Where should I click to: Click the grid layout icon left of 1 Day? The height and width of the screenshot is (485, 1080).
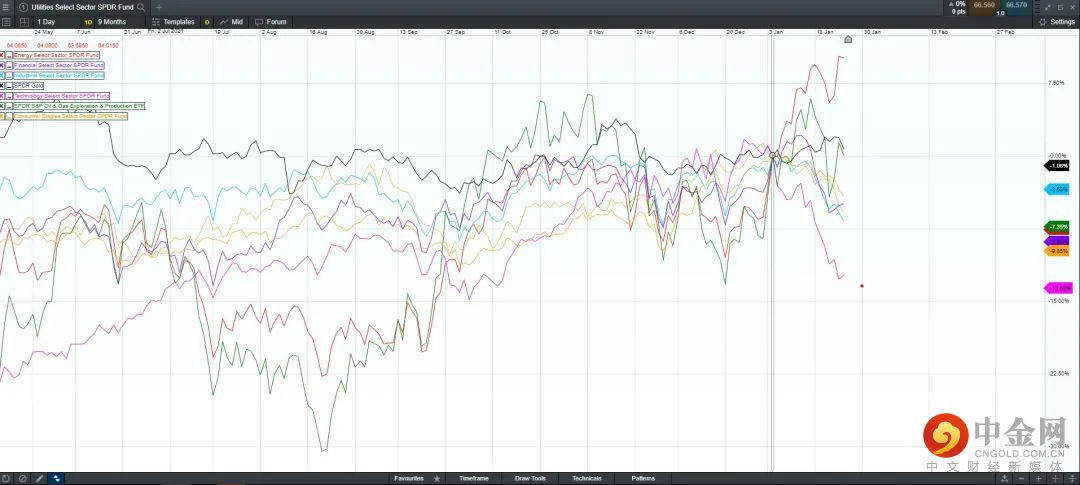24,22
